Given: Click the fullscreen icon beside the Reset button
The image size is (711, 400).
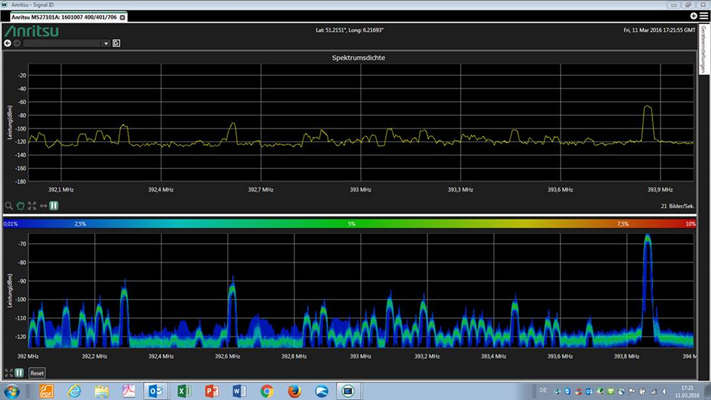Looking at the screenshot, I should click(x=8, y=372).
